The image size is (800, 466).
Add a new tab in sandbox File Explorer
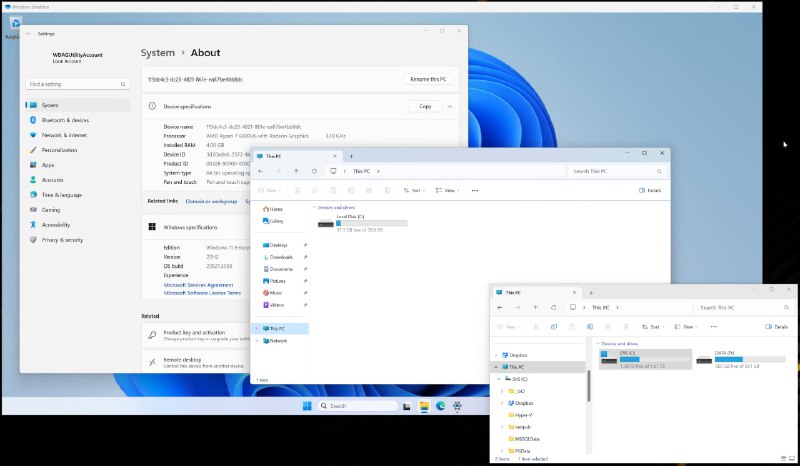tap(352, 156)
